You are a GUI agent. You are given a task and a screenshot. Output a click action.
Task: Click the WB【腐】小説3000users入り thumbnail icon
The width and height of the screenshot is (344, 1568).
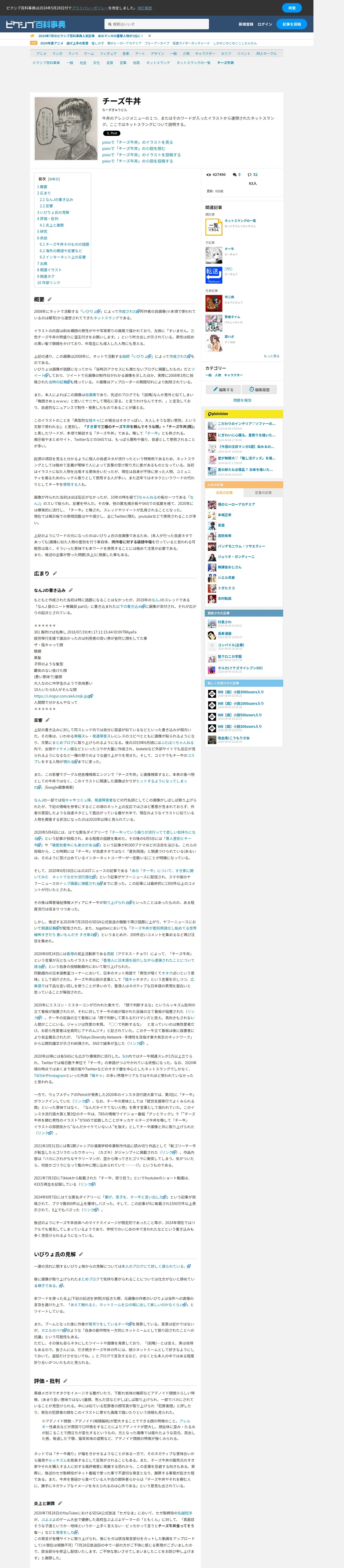(x=212, y=693)
